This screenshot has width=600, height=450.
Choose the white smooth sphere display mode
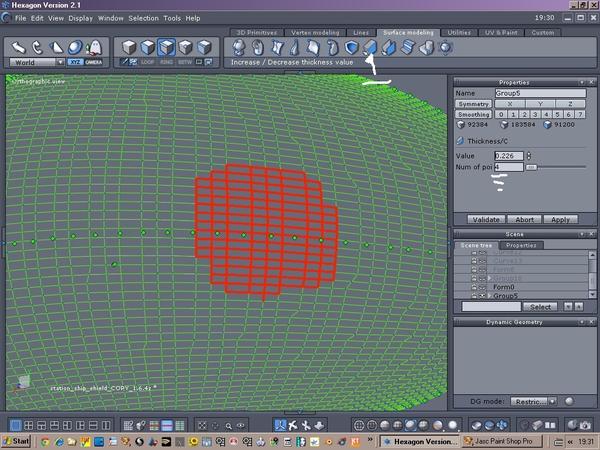(x=452, y=425)
